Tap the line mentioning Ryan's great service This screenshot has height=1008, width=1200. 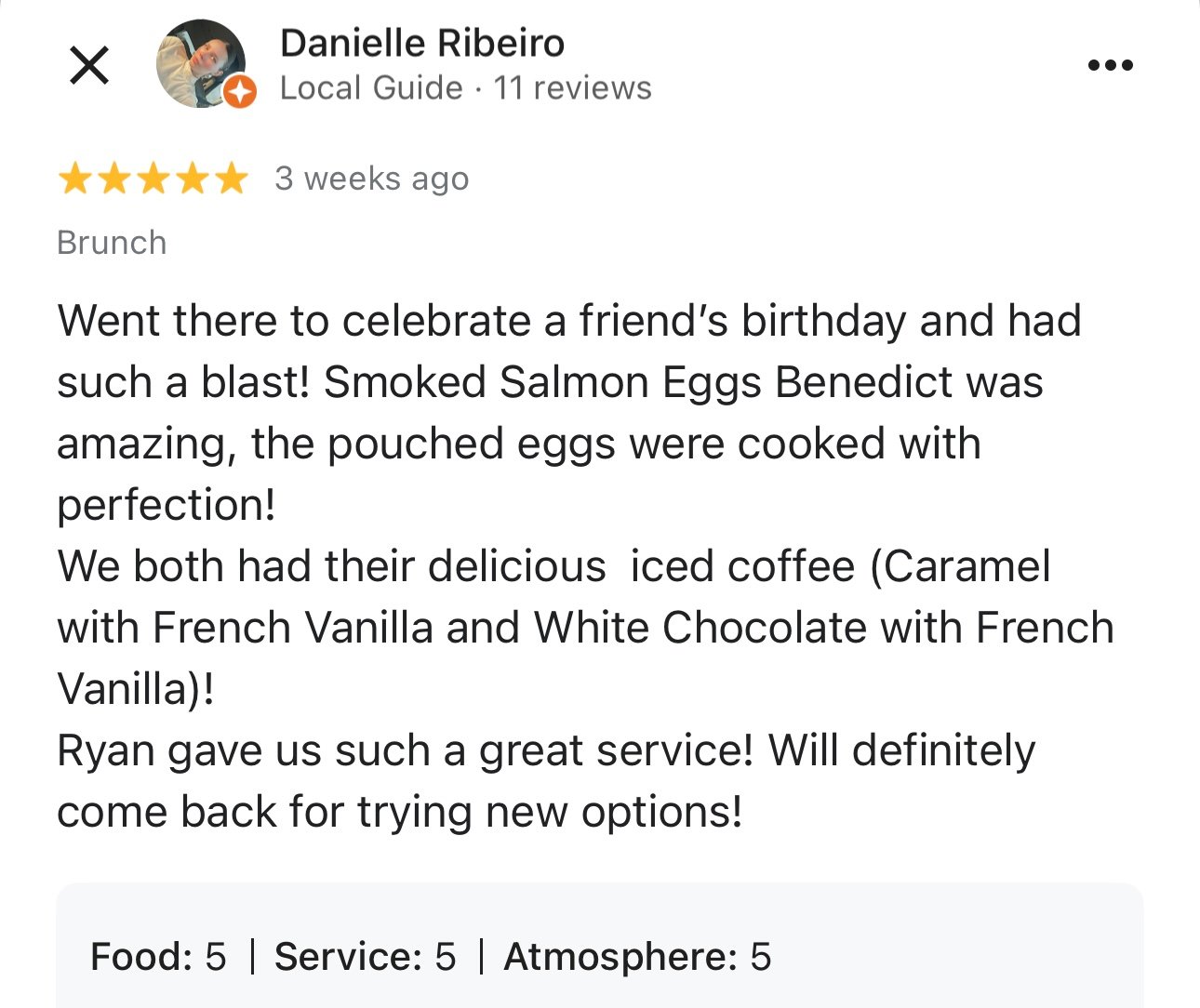pos(545,750)
